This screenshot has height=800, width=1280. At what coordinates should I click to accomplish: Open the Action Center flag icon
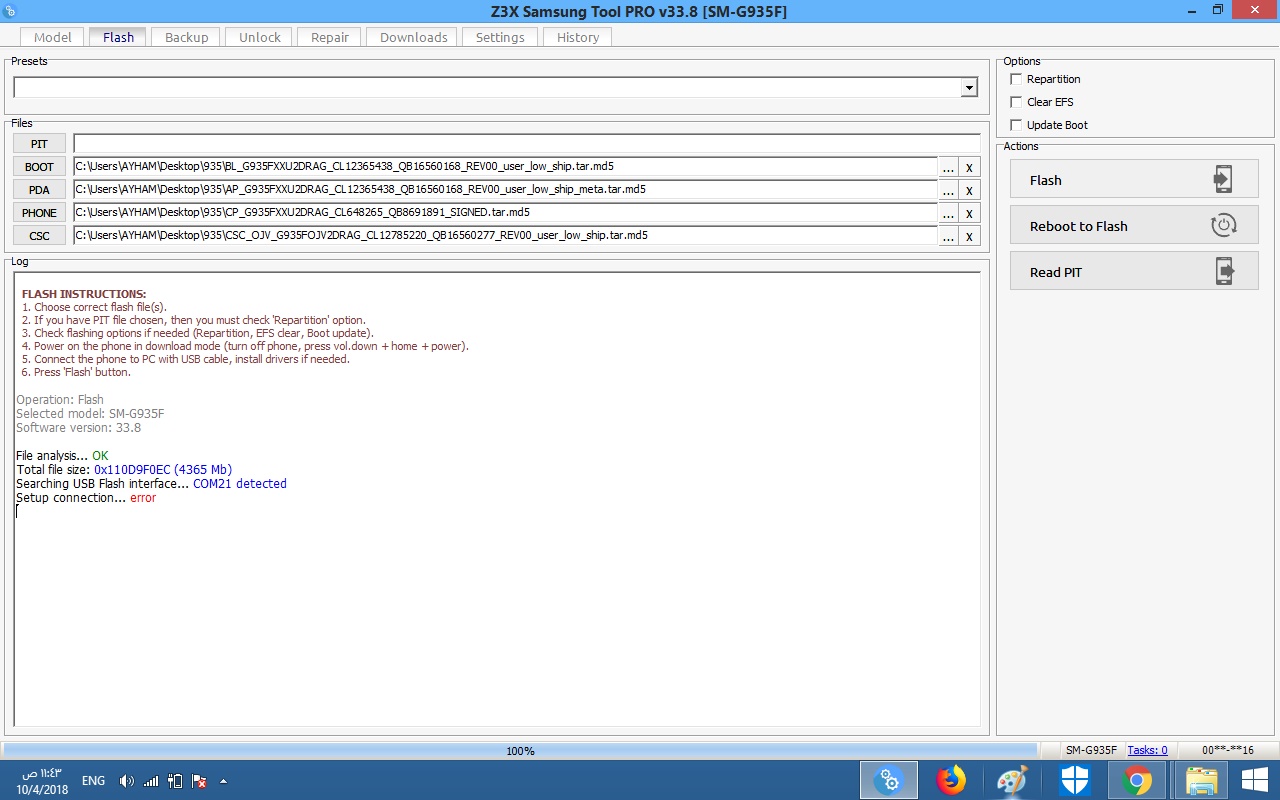point(199,781)
